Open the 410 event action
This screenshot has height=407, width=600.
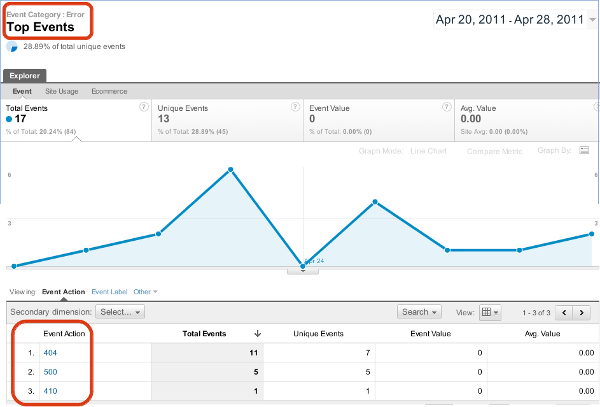[50, 391]
